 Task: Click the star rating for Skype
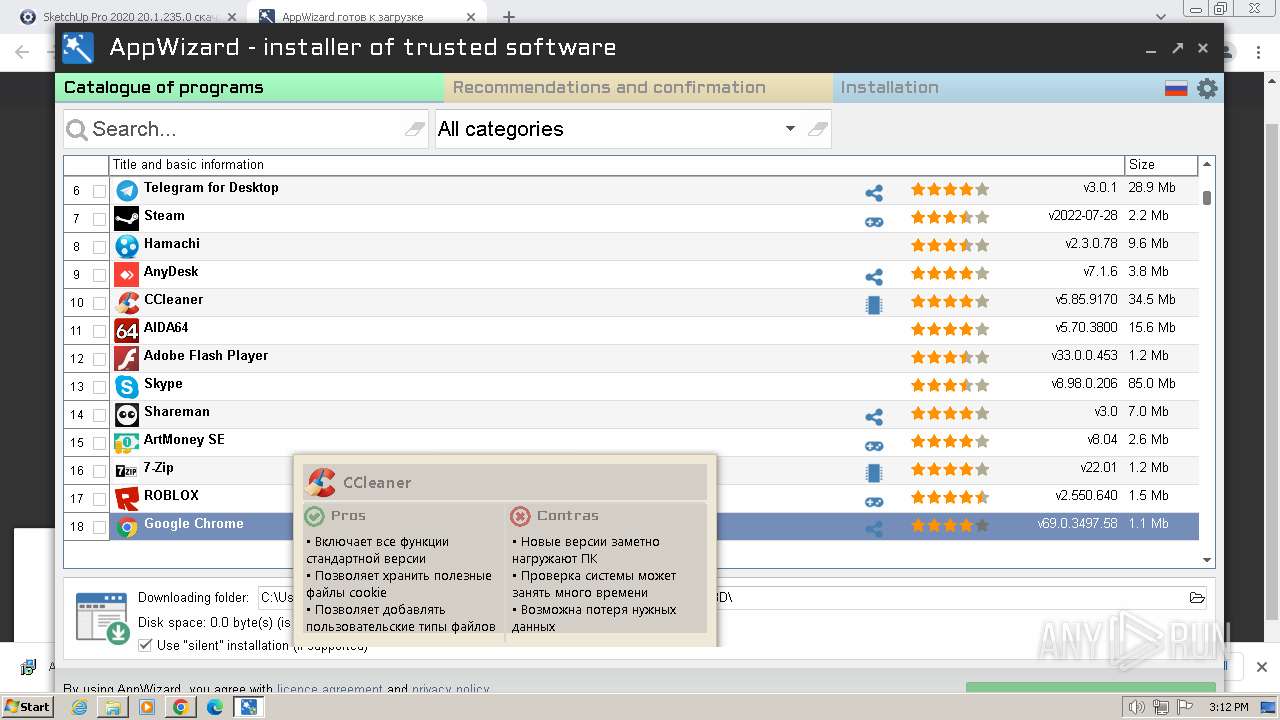pyautogui.click(x=949, y=385)
